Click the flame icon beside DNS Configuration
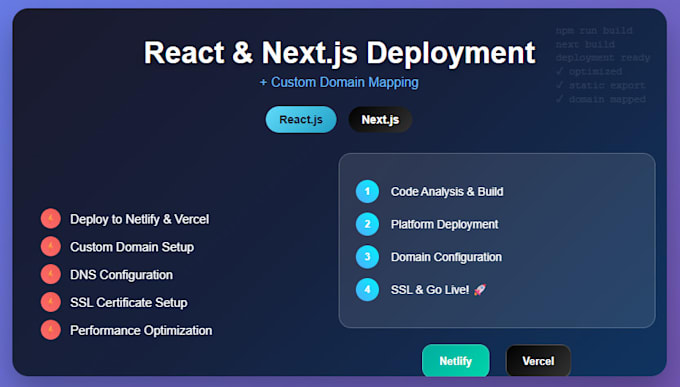The height and width of the screenshot is (387, 680). pos(51,274)
